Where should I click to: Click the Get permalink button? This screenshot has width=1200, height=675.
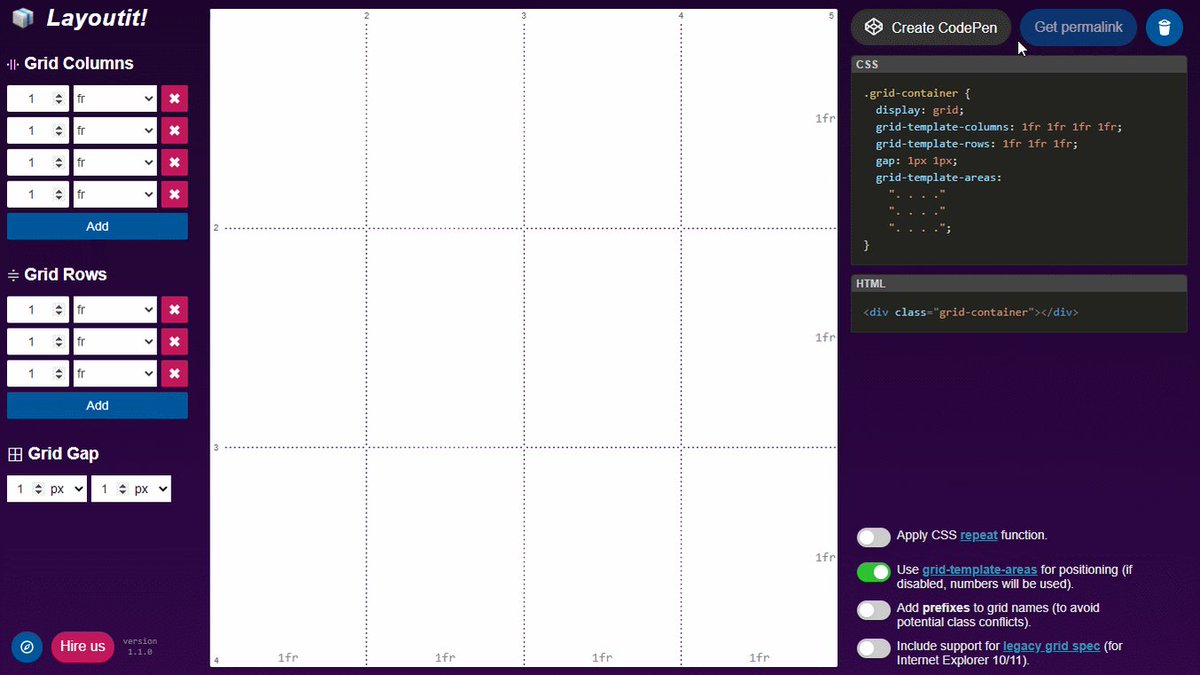click(1078, 27)
